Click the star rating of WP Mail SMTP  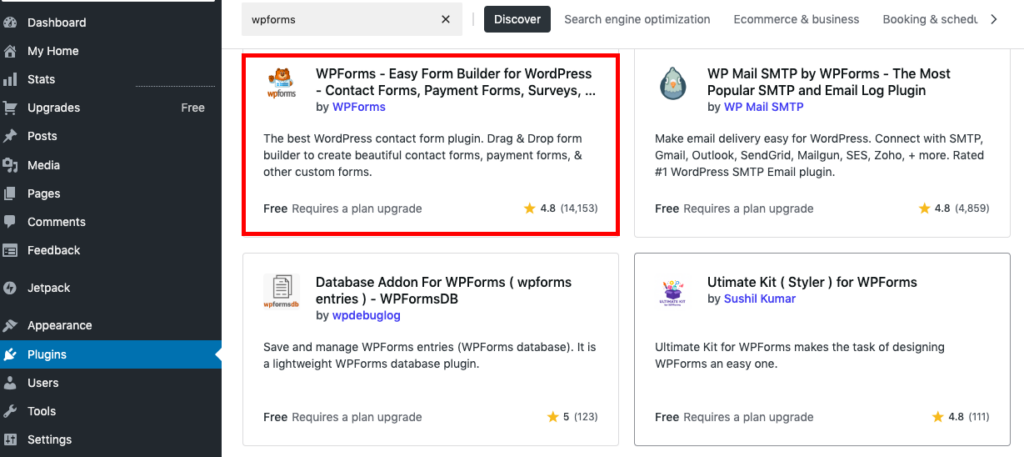953,208
